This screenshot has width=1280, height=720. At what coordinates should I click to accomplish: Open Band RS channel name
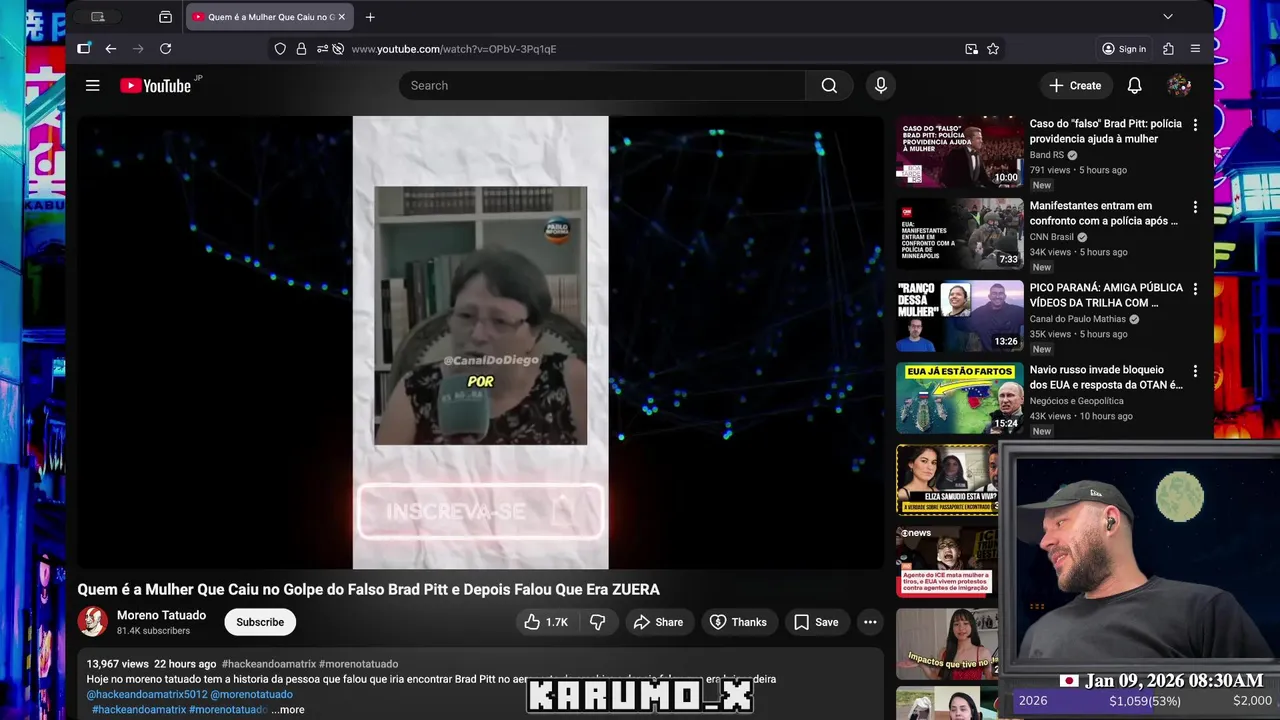coord(1047,155)
